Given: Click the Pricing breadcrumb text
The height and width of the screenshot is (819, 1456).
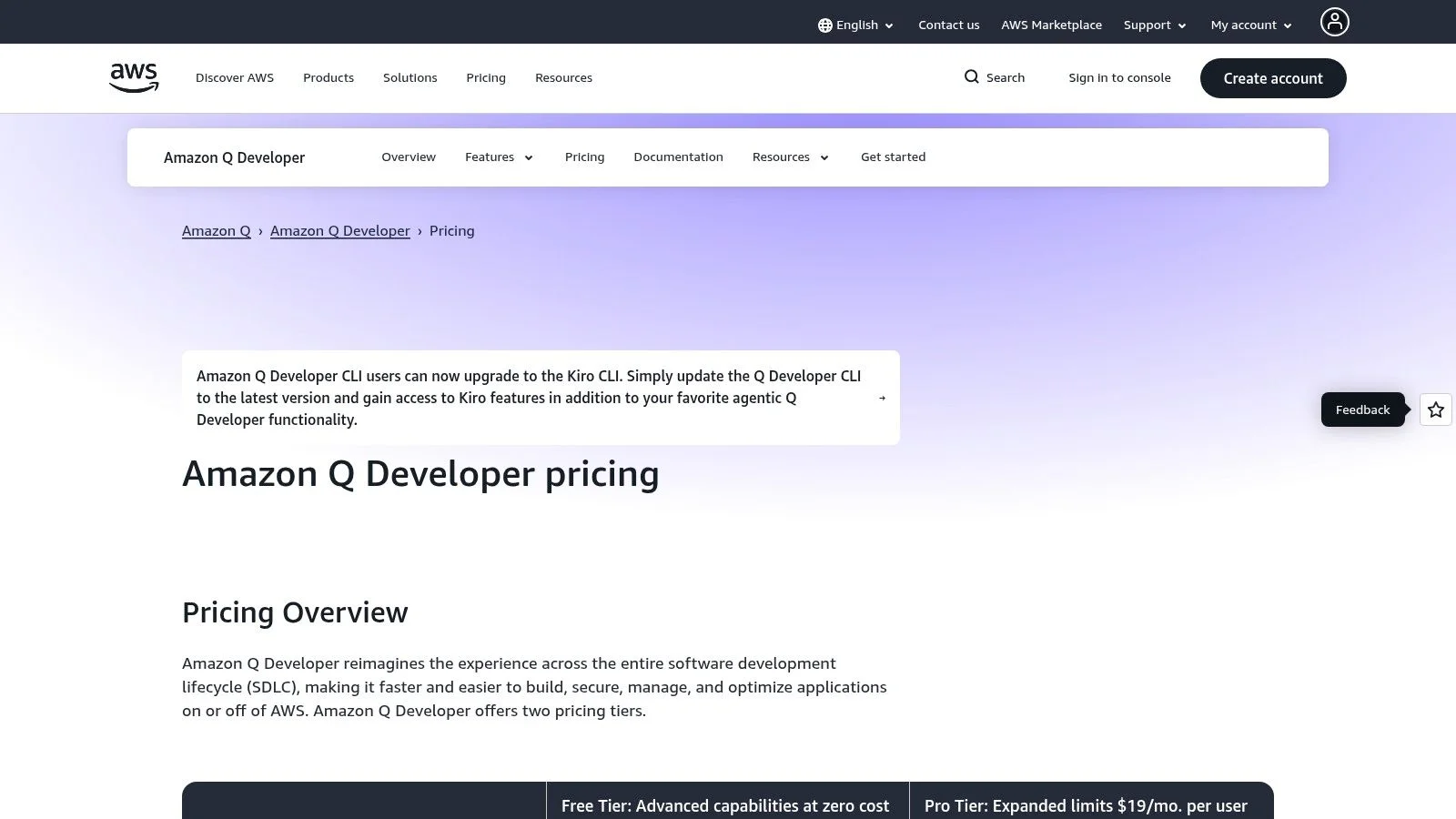Looking at the screenshot, I should tap(452, 231).
